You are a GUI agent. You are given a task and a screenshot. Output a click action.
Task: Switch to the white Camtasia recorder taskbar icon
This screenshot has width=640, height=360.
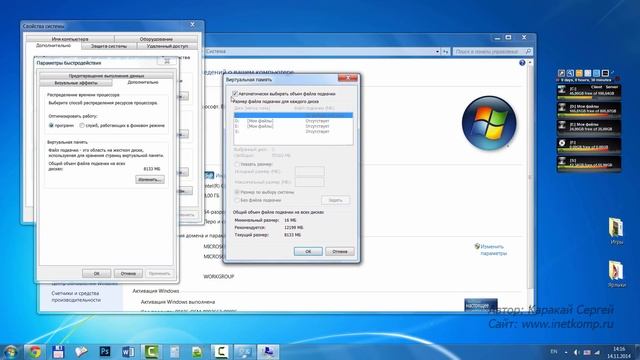[x=221, y=351]
